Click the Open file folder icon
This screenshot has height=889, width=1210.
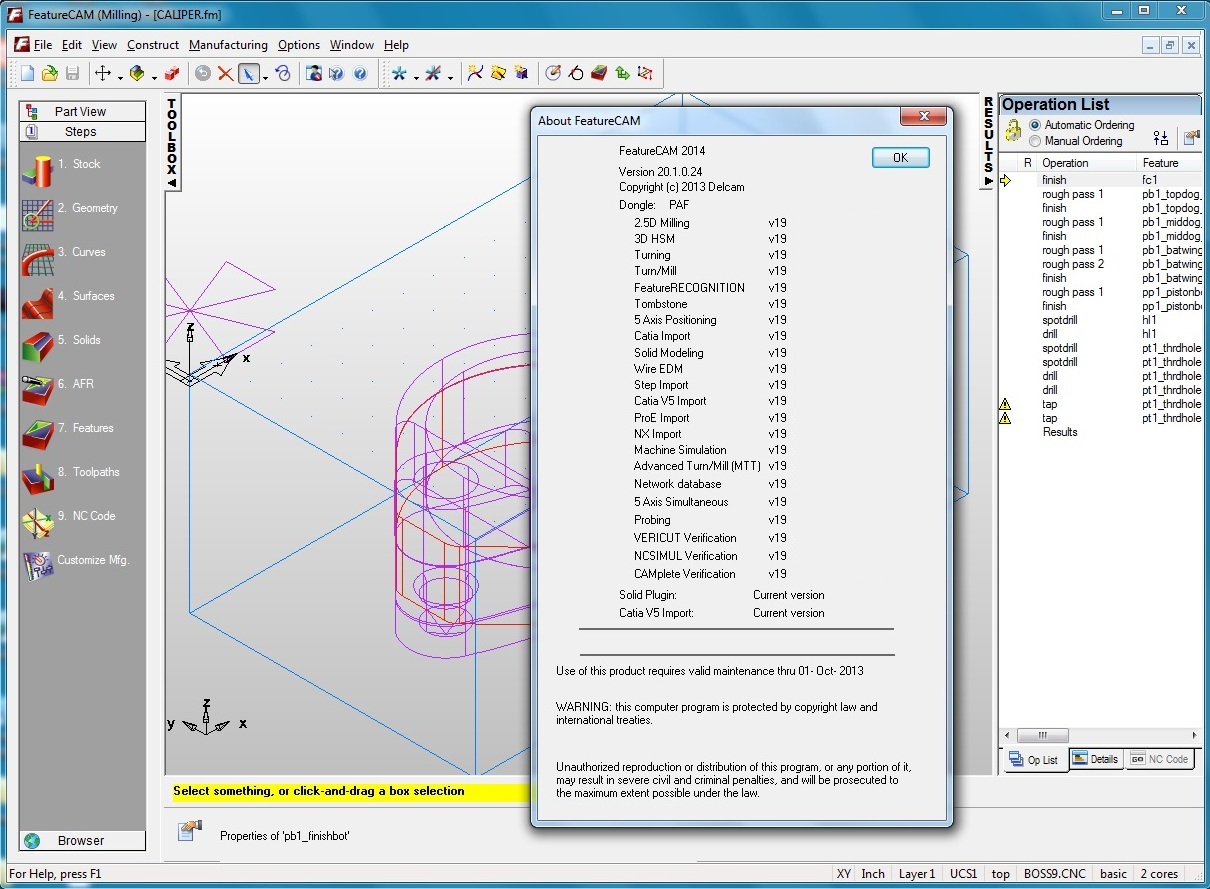[50, 73]
